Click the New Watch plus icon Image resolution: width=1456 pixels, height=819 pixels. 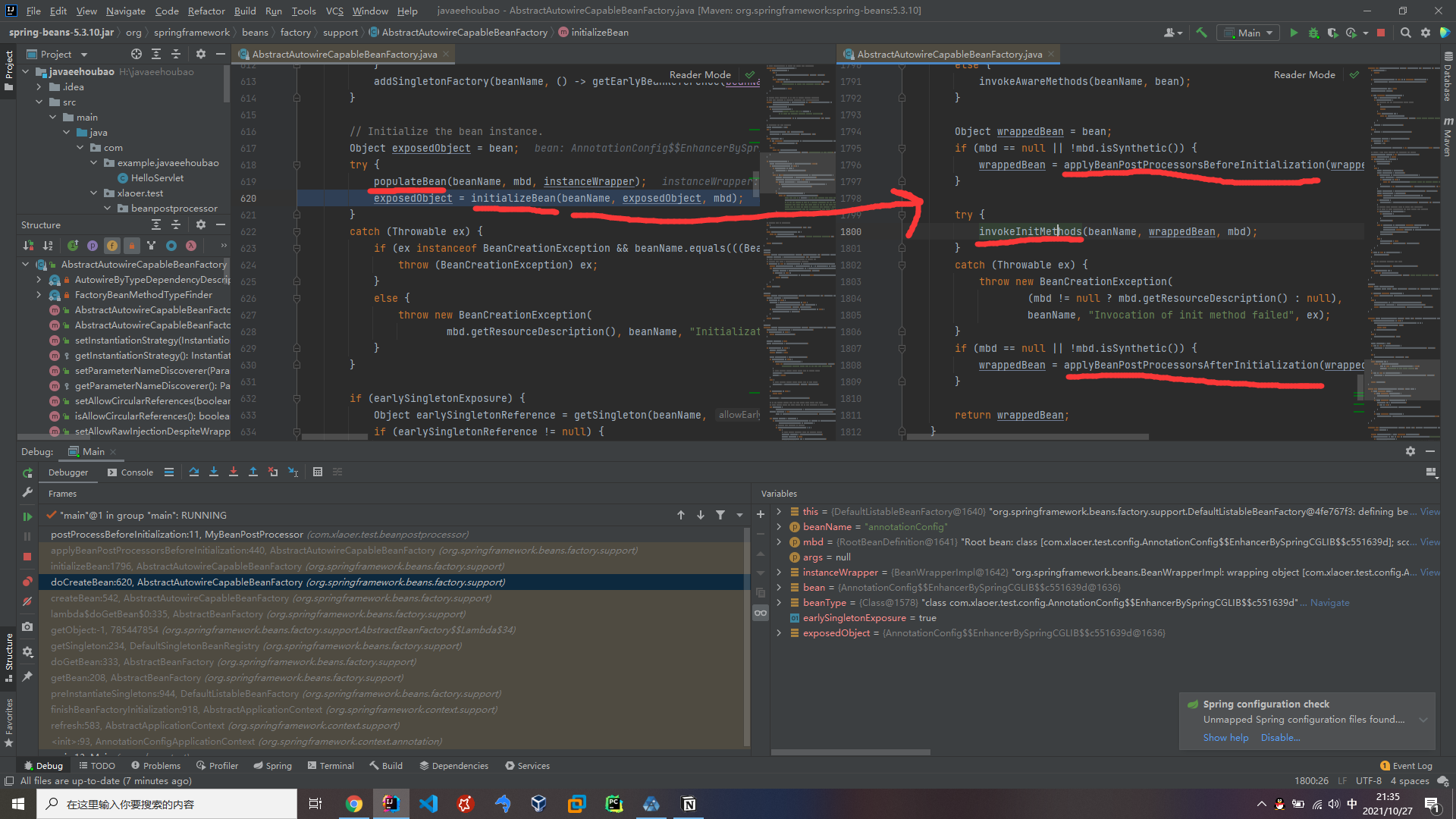(x=761, y=514)
